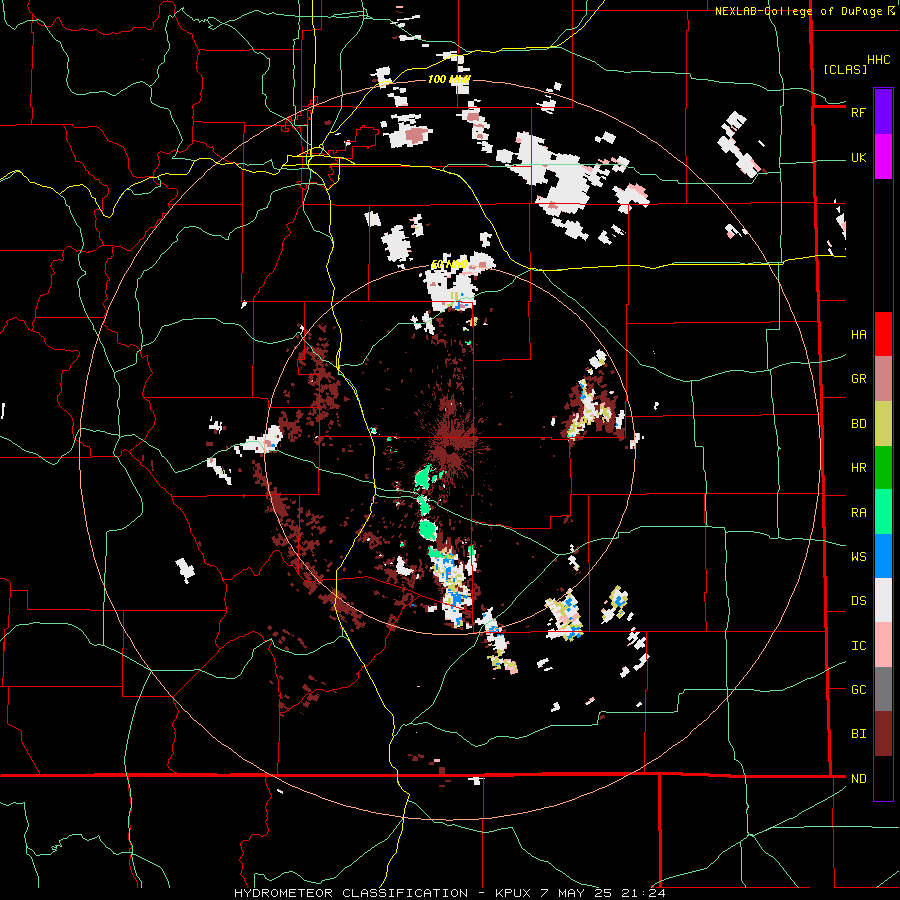Screen dimensions: 900x900
Task: Click the white DS legend swatch
Action: [x=883, y=600]
